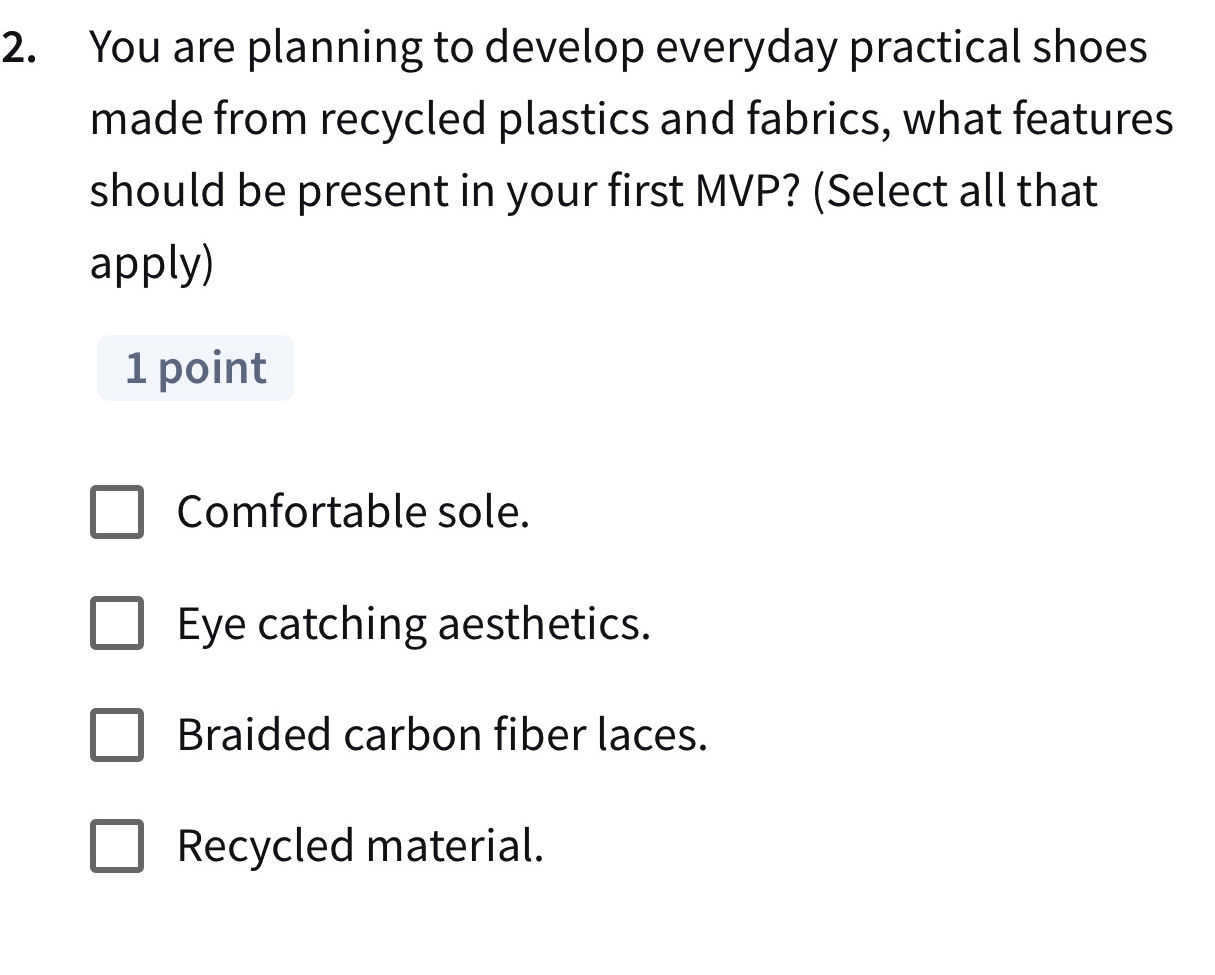Click the "Comfortable sole." answer label
Image resolution: width=1215 pixels, height=975 pixels.
[353, 513]
